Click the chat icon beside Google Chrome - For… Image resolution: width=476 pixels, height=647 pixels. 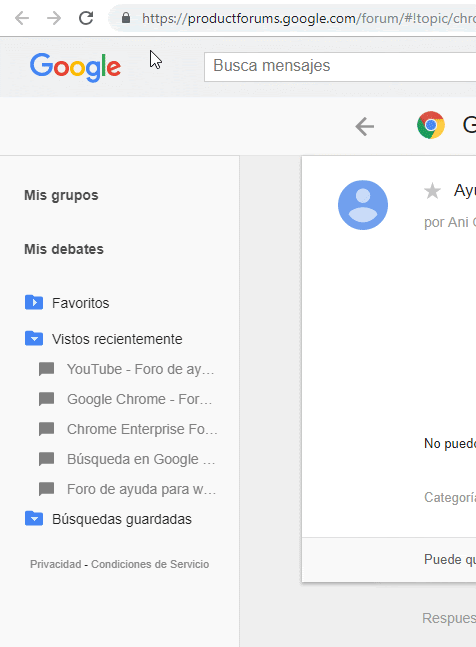point(47,399)
